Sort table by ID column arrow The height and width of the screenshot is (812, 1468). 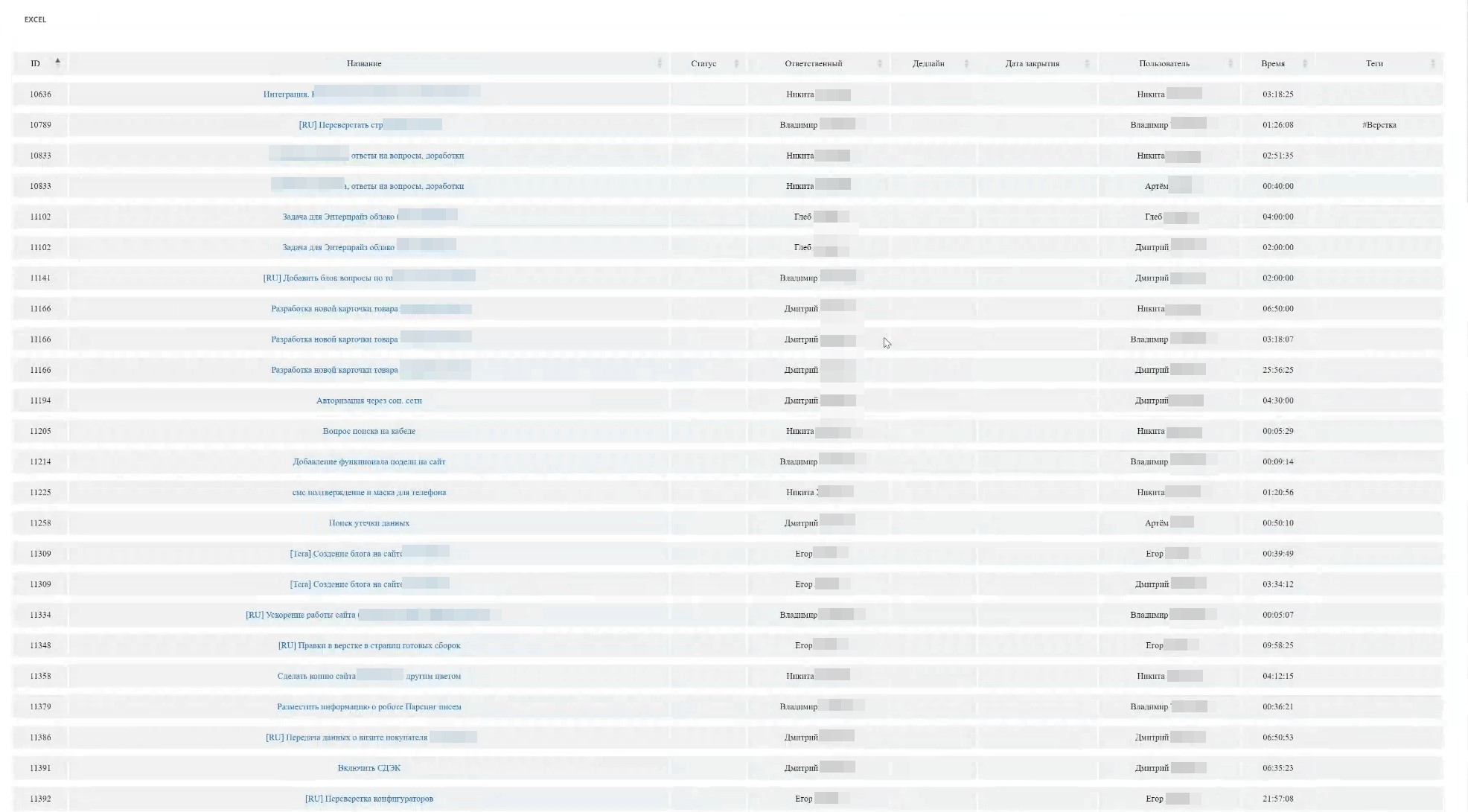57,63
